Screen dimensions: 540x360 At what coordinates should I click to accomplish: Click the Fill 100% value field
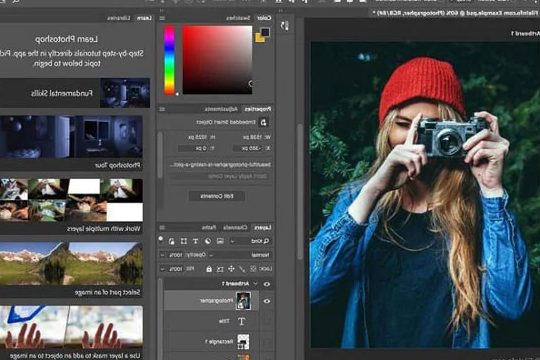tap(175, 269)
